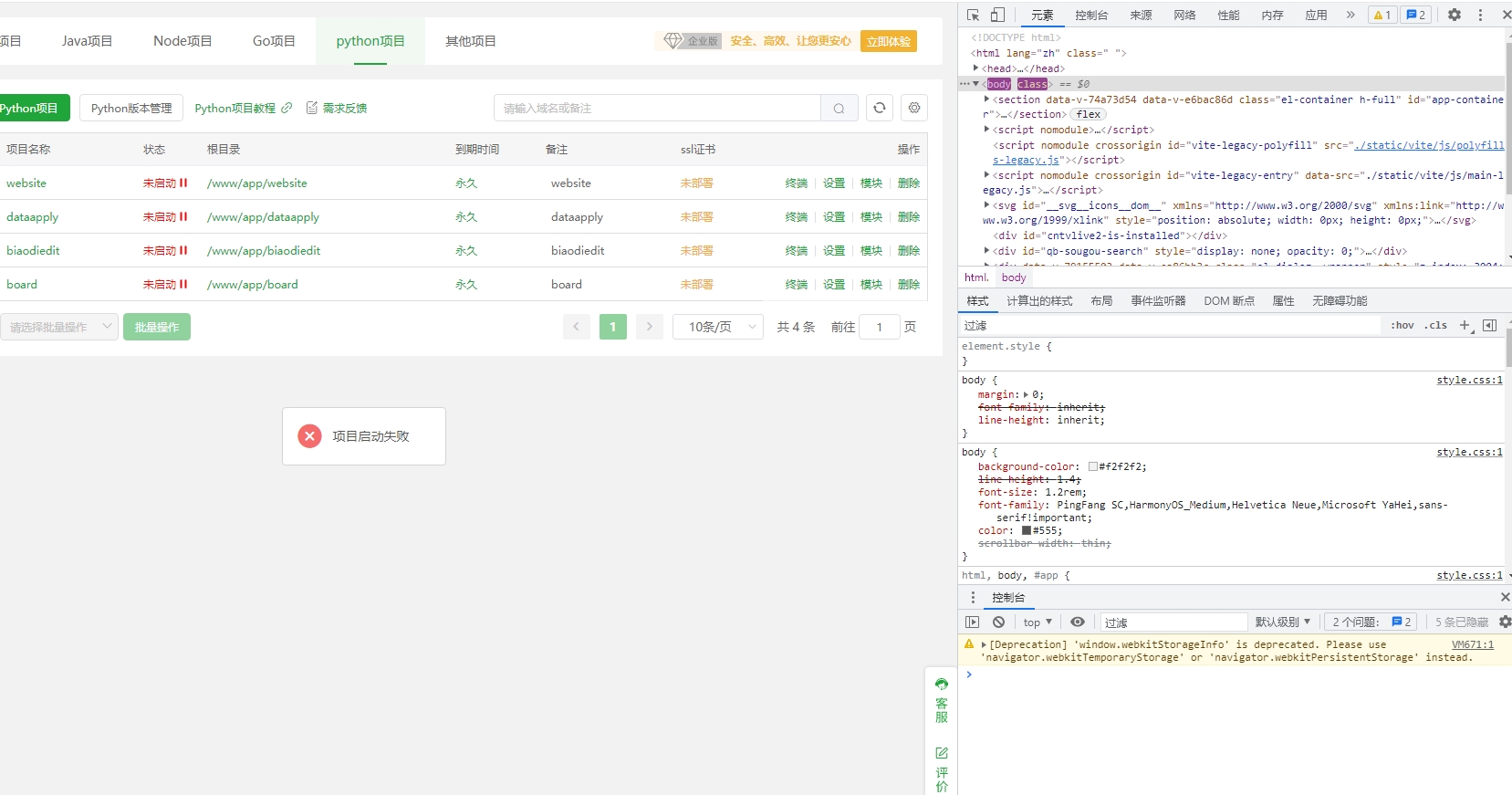Click the #f2f2f2 background-color swatch
The height and width of the screenshot is (795, 1512).
1092,466
